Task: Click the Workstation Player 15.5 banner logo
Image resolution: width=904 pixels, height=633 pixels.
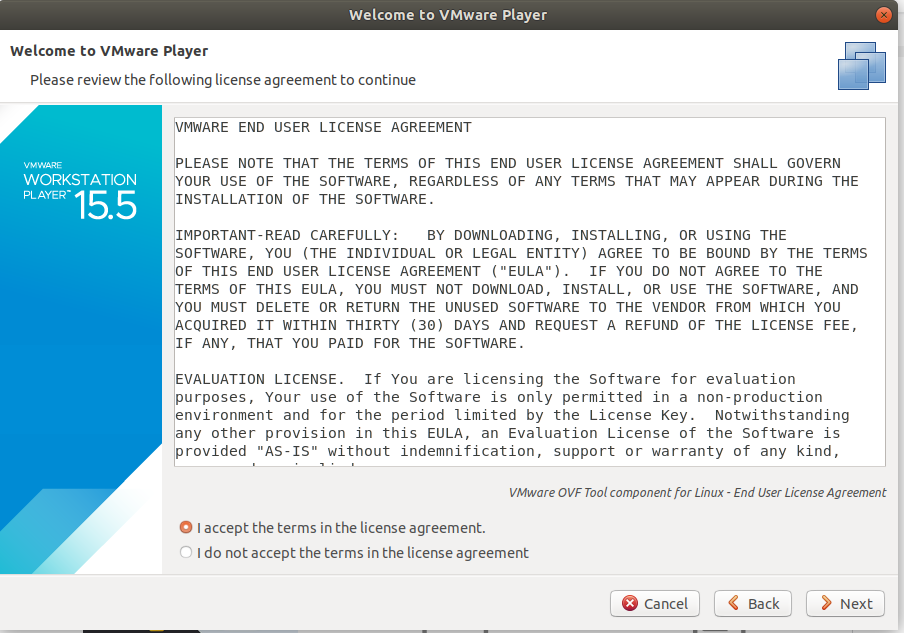Action: [x=80, y=191]
